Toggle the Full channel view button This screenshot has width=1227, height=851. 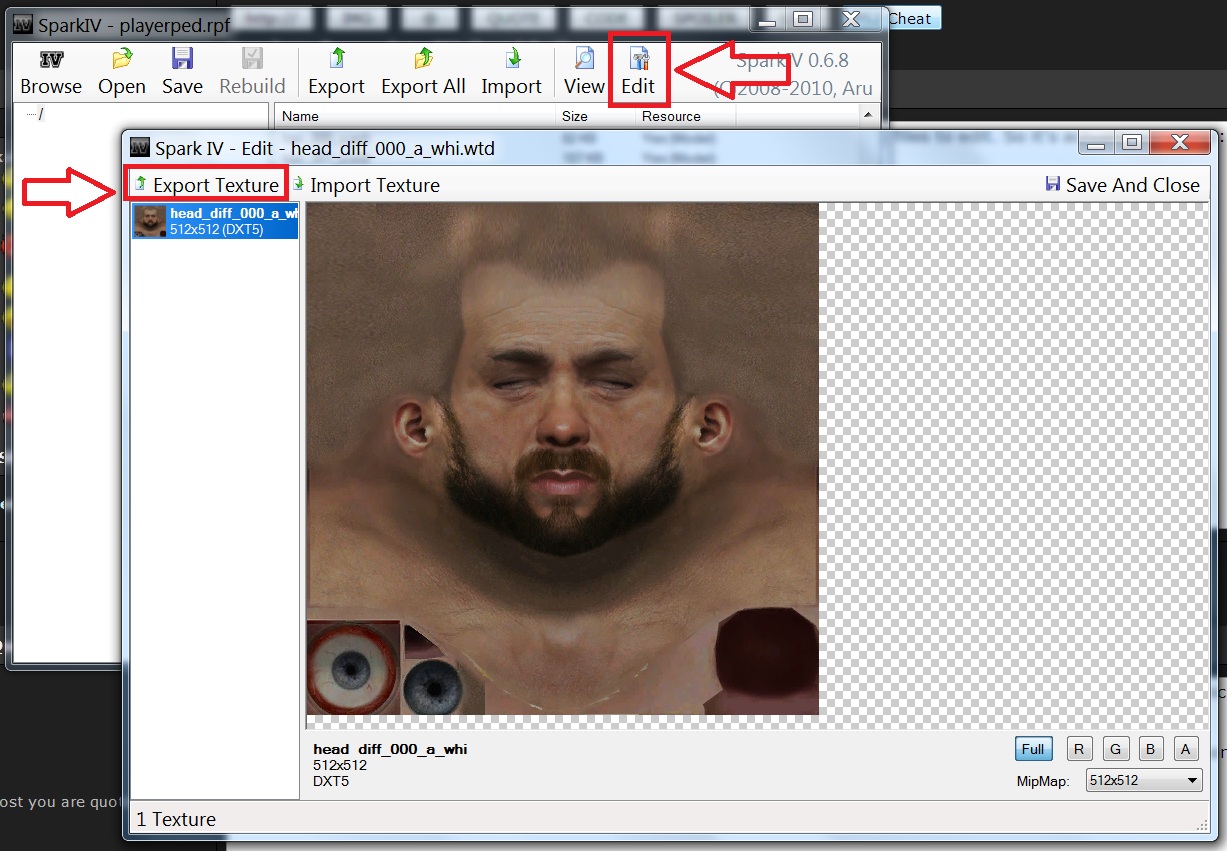(x=1033, y=749)
